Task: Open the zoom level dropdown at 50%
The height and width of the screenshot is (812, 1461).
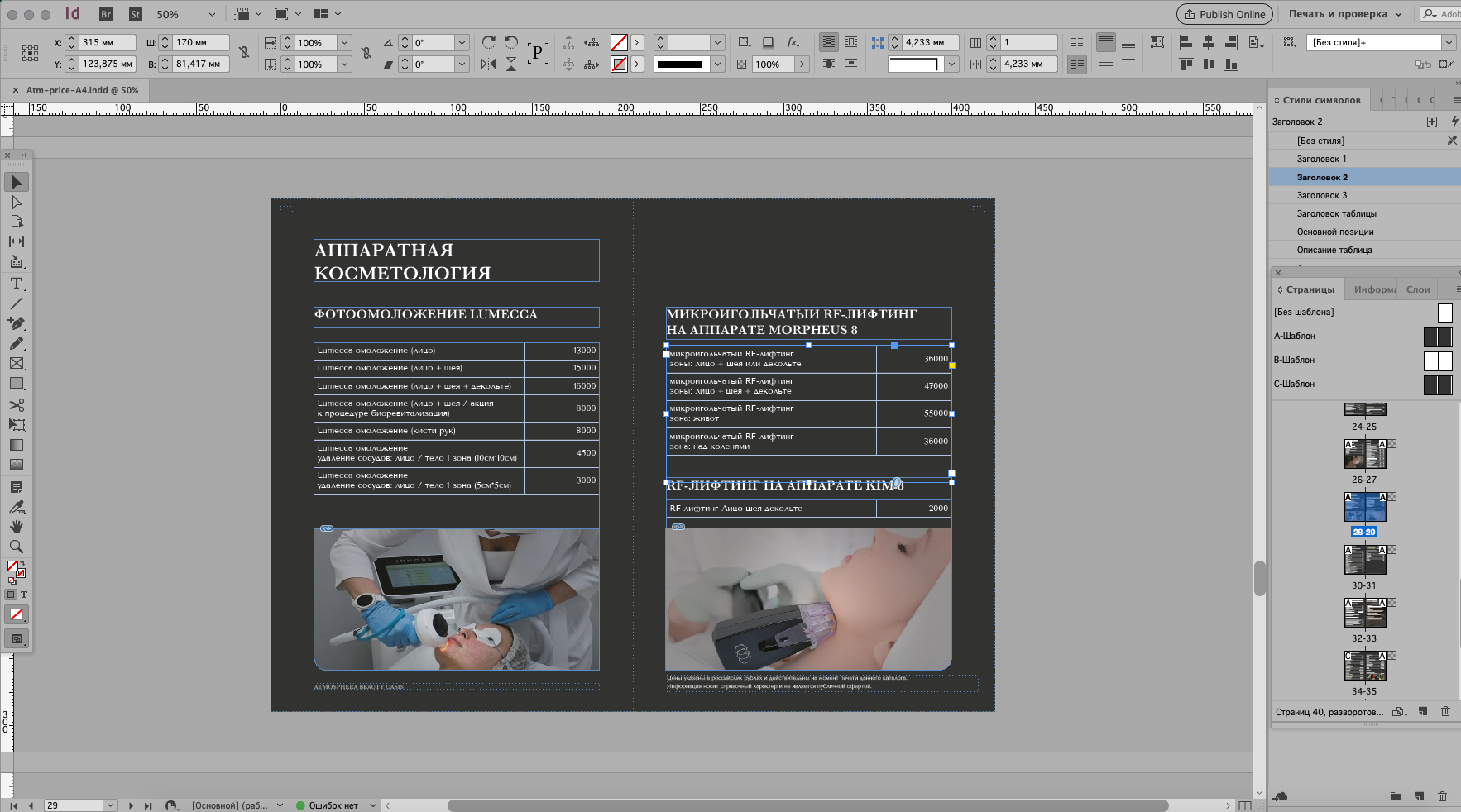Action: 212,14
